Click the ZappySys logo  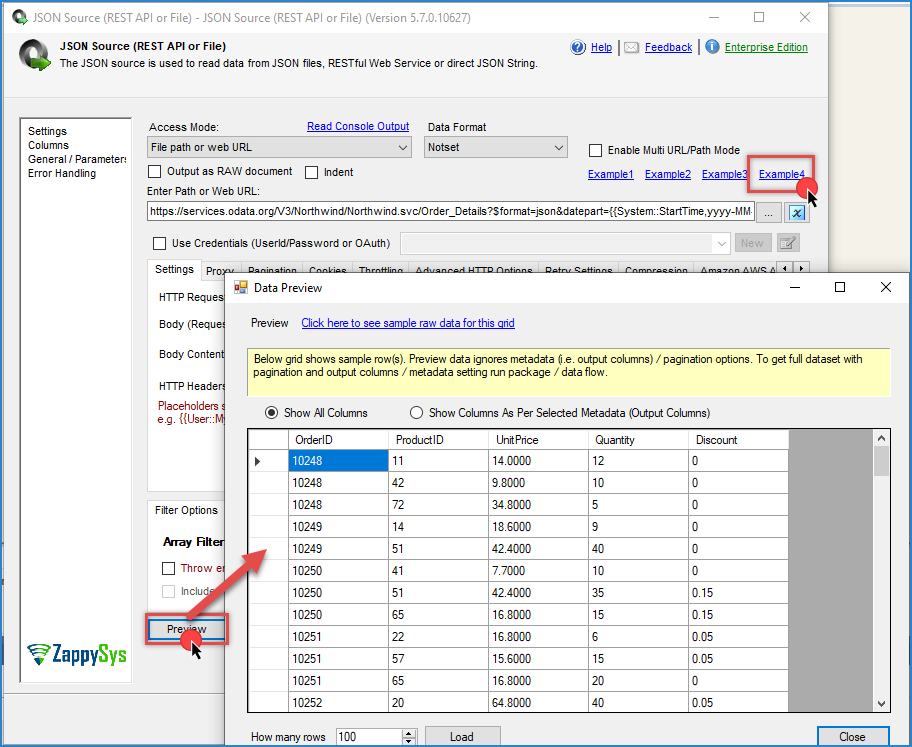77,654
